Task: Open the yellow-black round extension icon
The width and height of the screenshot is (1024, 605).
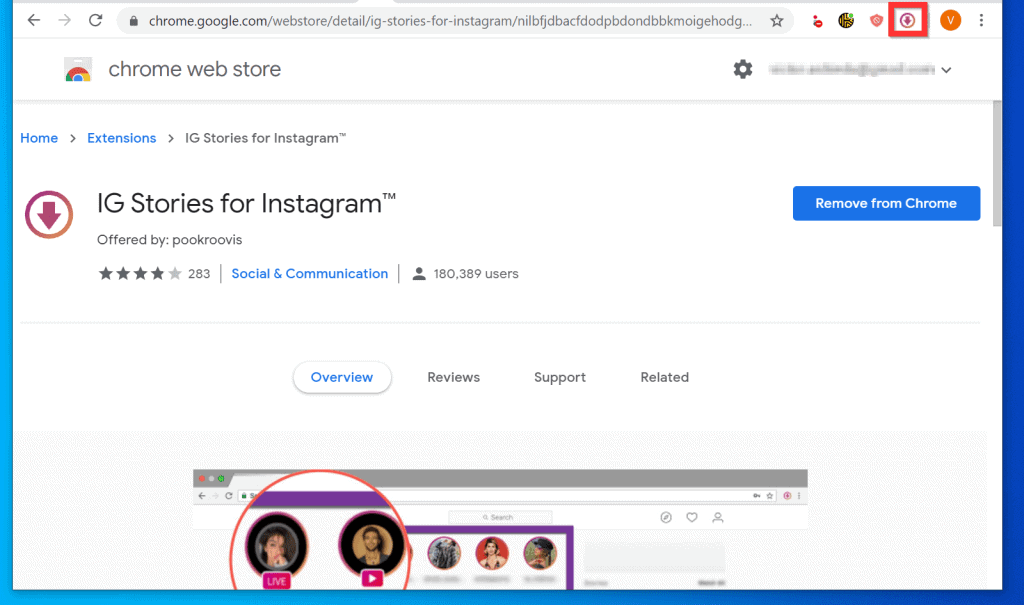Action: [846, 21]
